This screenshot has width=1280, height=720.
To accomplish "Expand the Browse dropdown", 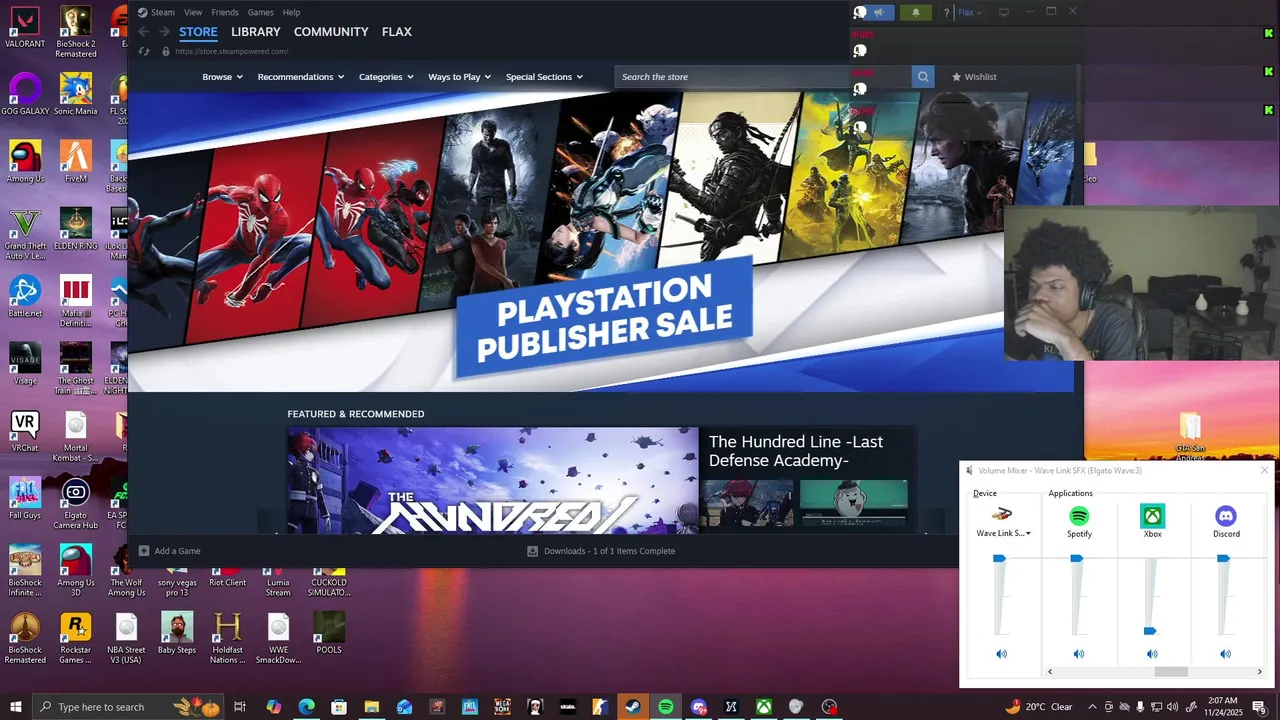I will coord(222,77).
